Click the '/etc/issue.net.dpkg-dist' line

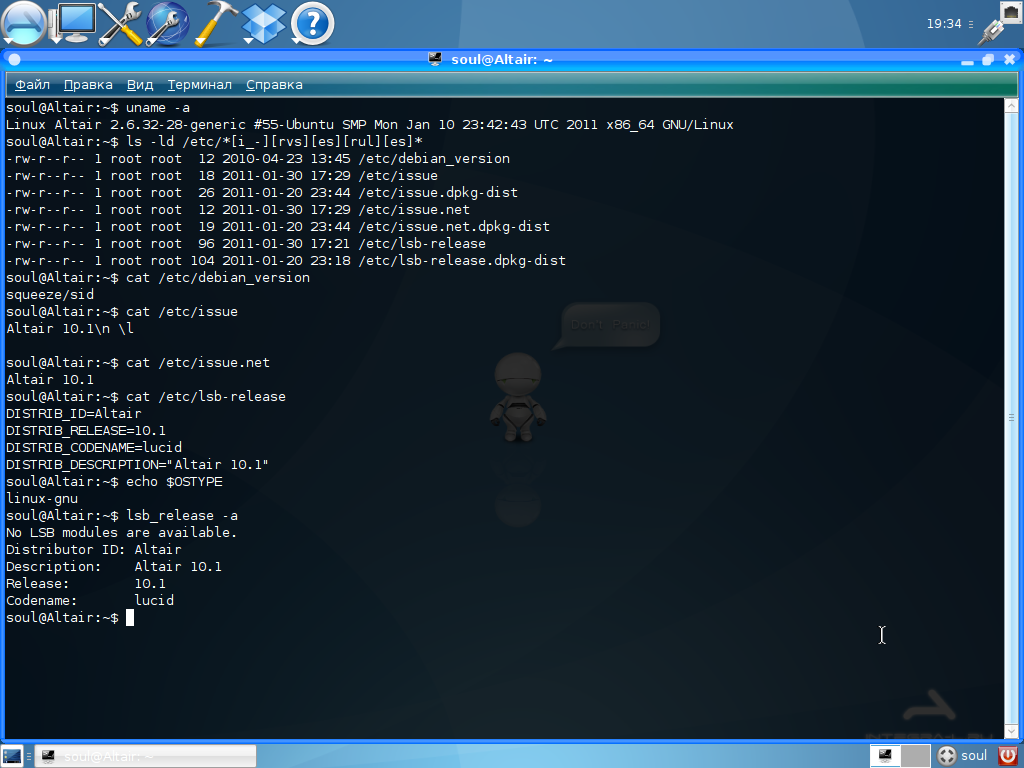pos(278,227)
